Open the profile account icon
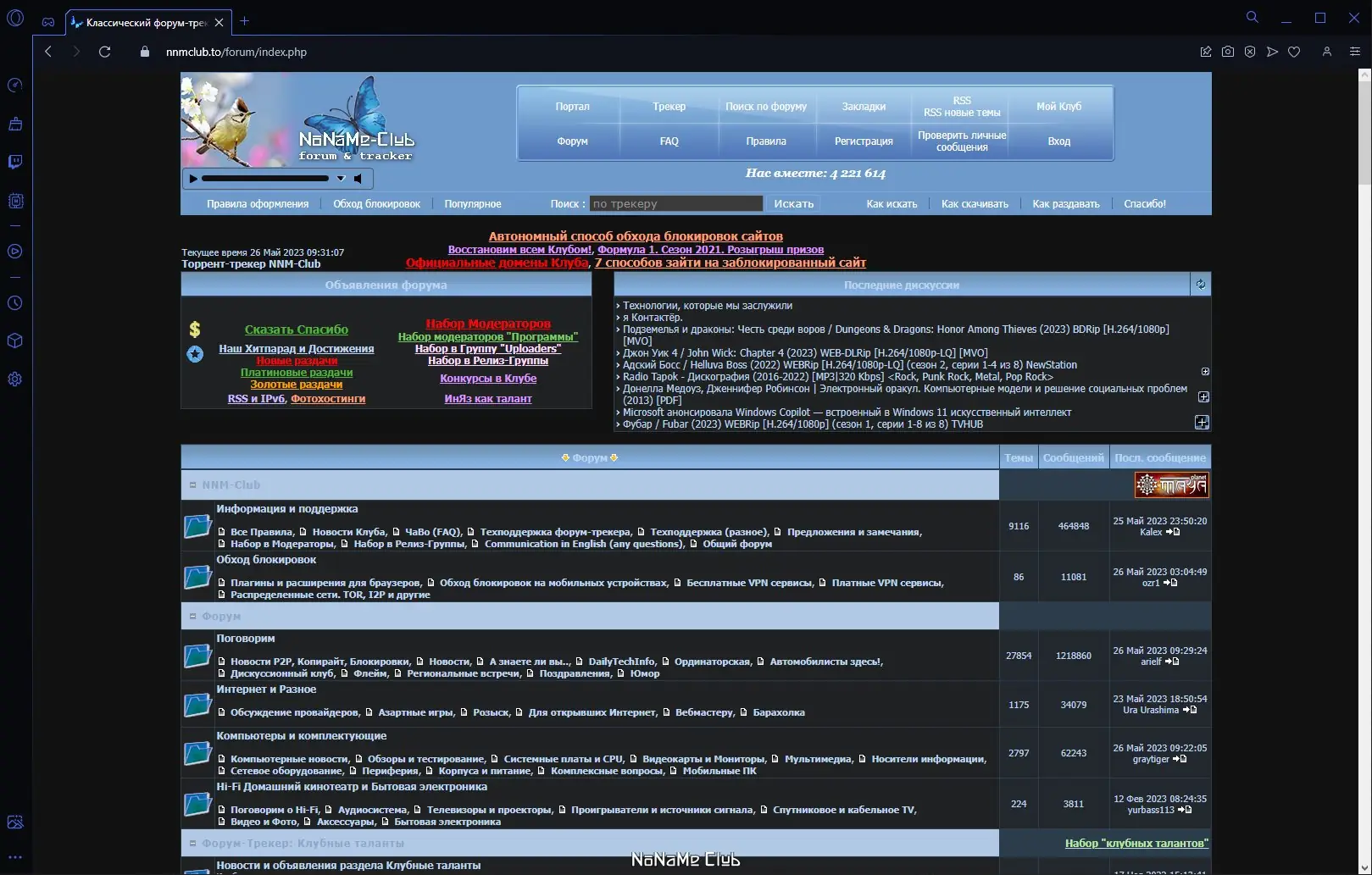The height and width of the screenshot is (875, 1372). (1327, 52)
